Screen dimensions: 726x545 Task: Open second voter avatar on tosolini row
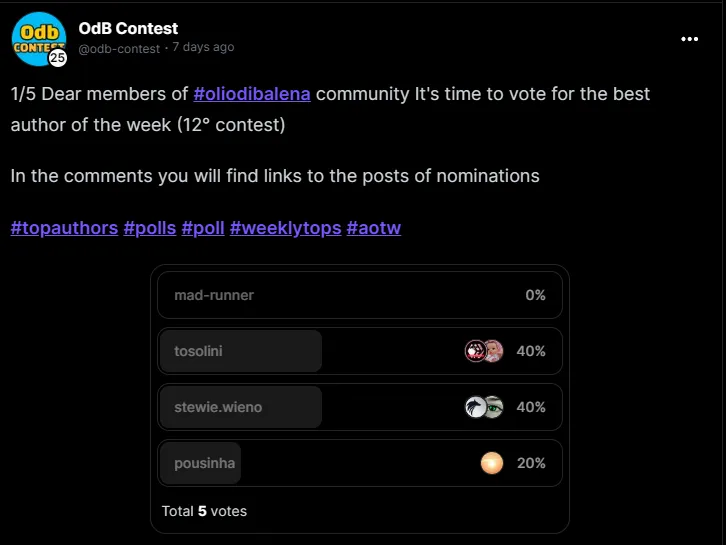[494, 351]
